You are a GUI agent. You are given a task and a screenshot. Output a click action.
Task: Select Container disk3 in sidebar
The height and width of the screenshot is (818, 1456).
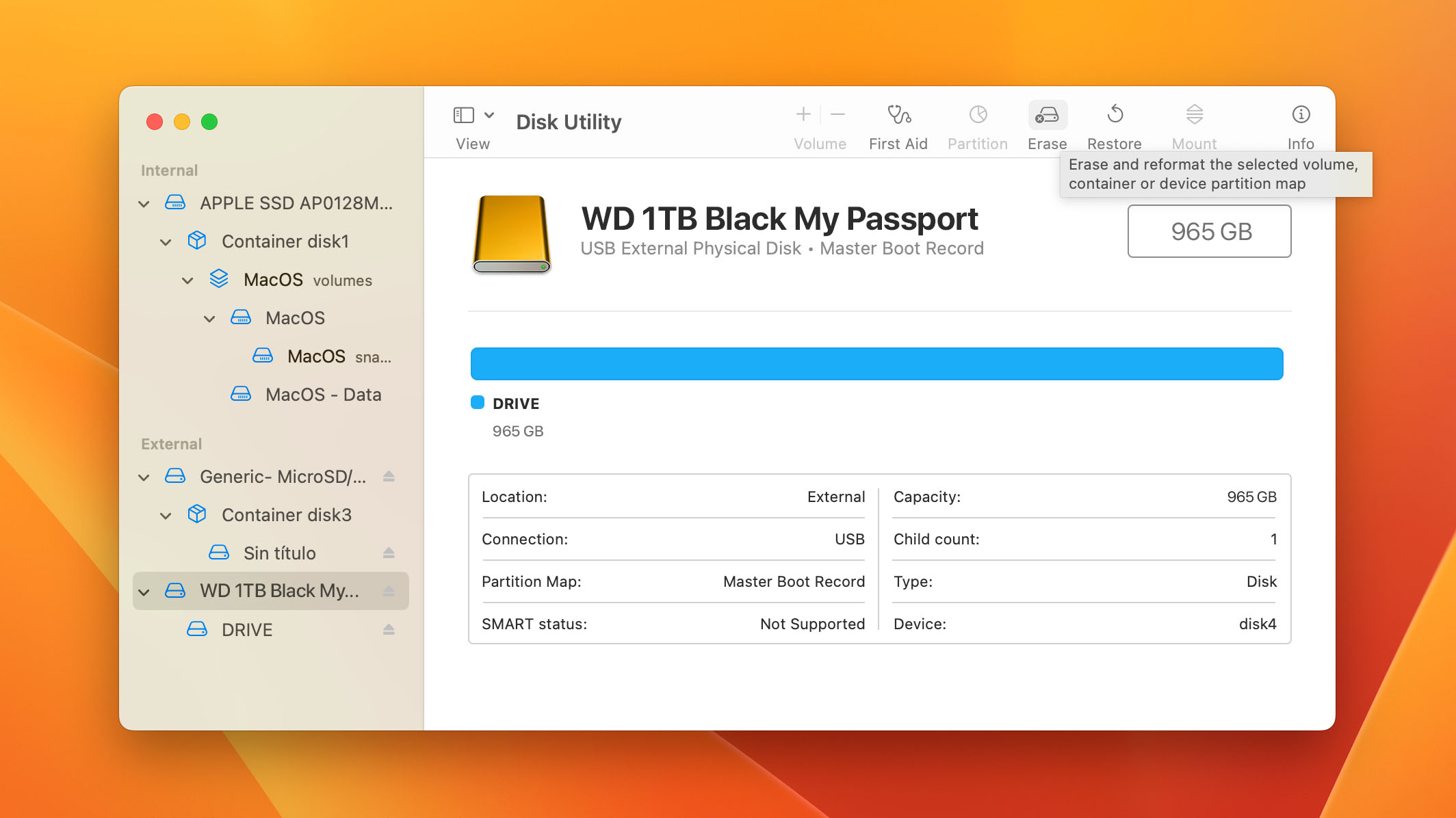tap(271, 515)
